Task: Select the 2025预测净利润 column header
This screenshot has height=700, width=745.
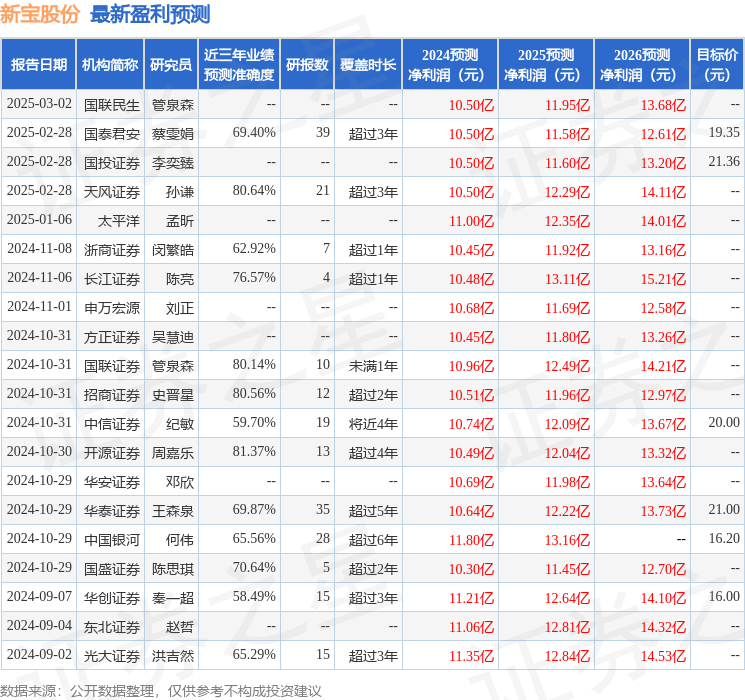Action: pyautogui.click(x=546, y=64)
